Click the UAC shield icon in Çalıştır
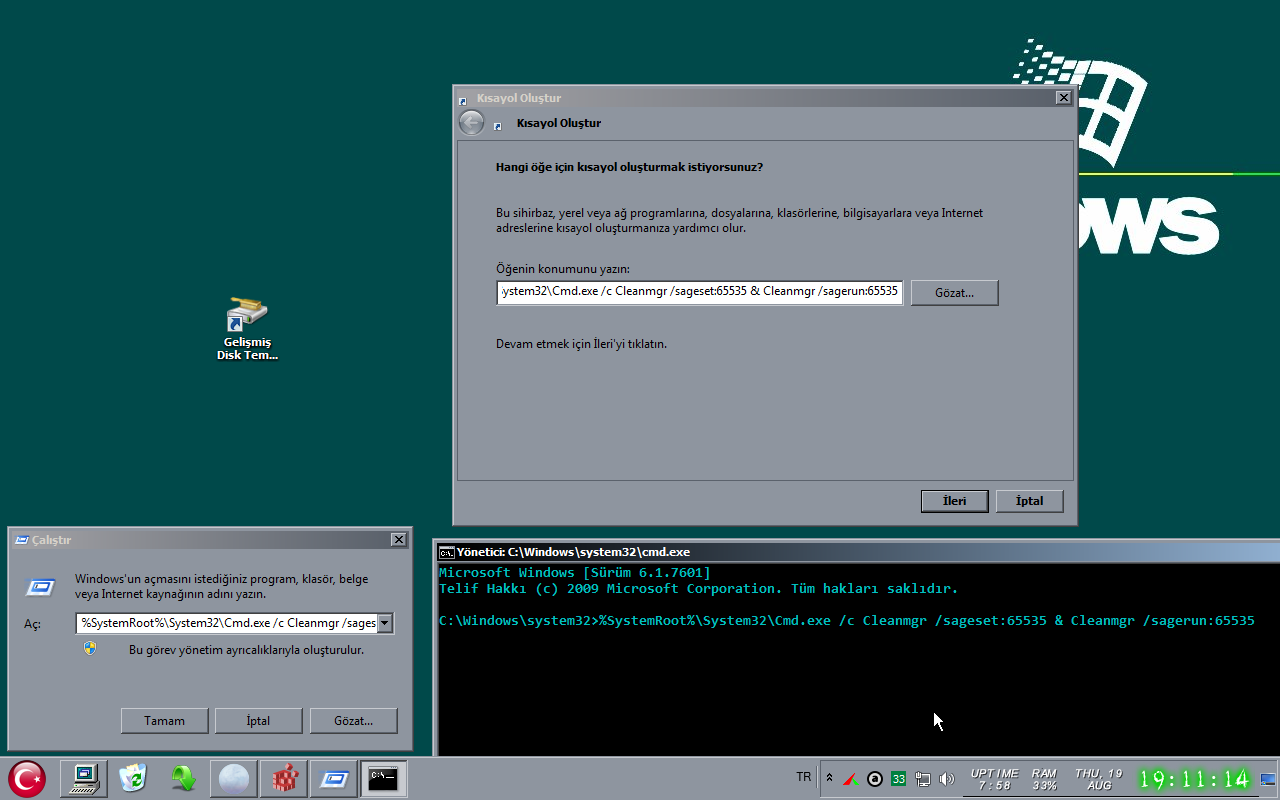Screen dimensions: 1280x800 click(x=90, y=648)
